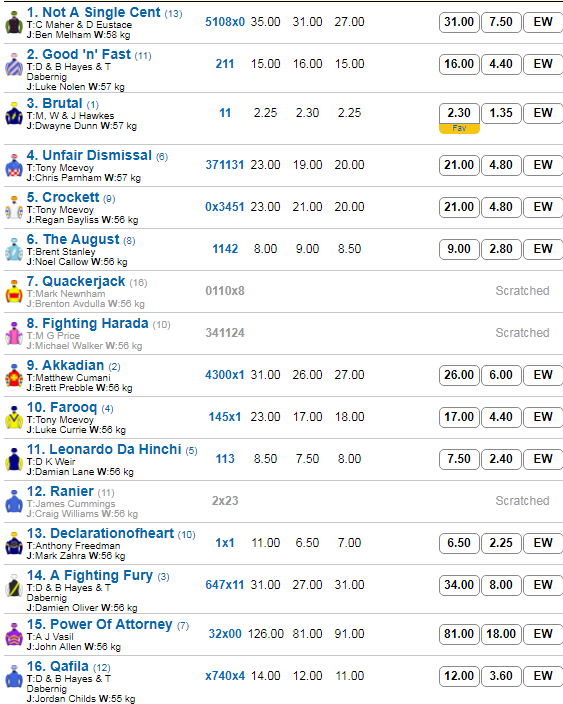This screenshot has width=563, height=704.
Task: Choose EW bet for Qafila
Action: click(543, 676)
